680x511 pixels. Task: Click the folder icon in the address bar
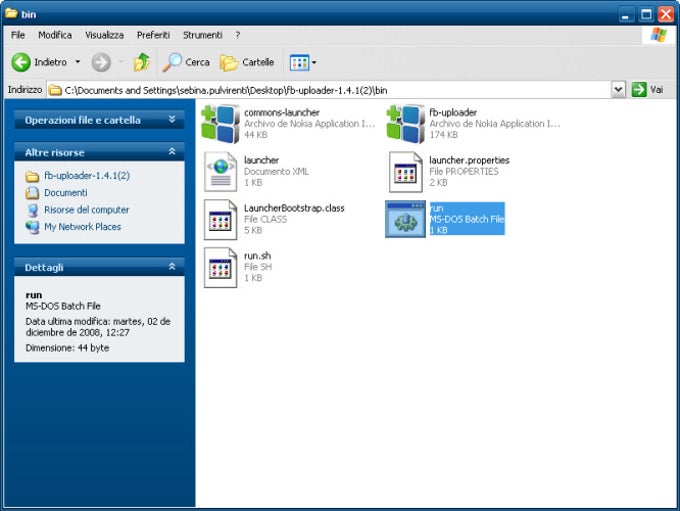click(x=55, y=90)
